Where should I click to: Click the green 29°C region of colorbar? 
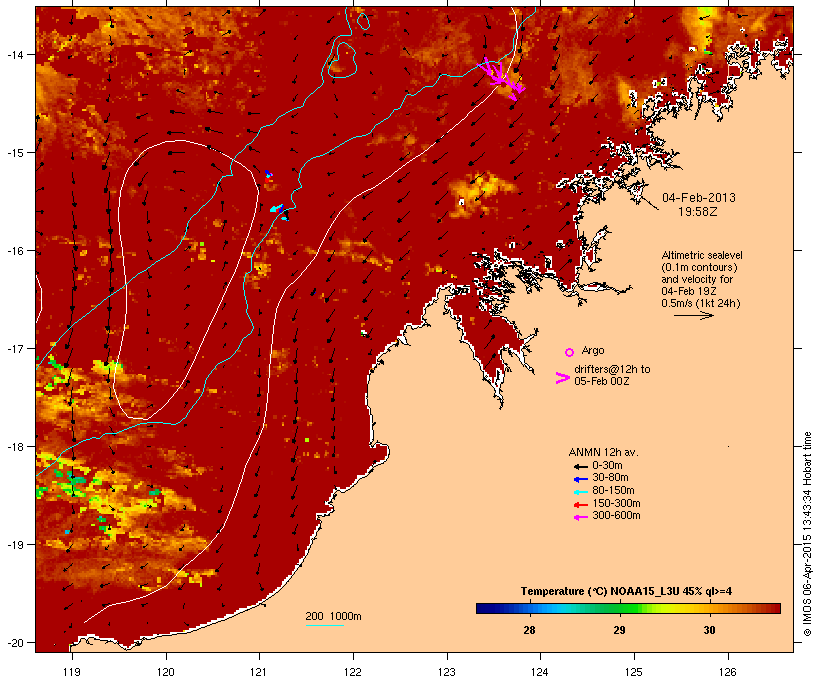click(x=620, y=608)
